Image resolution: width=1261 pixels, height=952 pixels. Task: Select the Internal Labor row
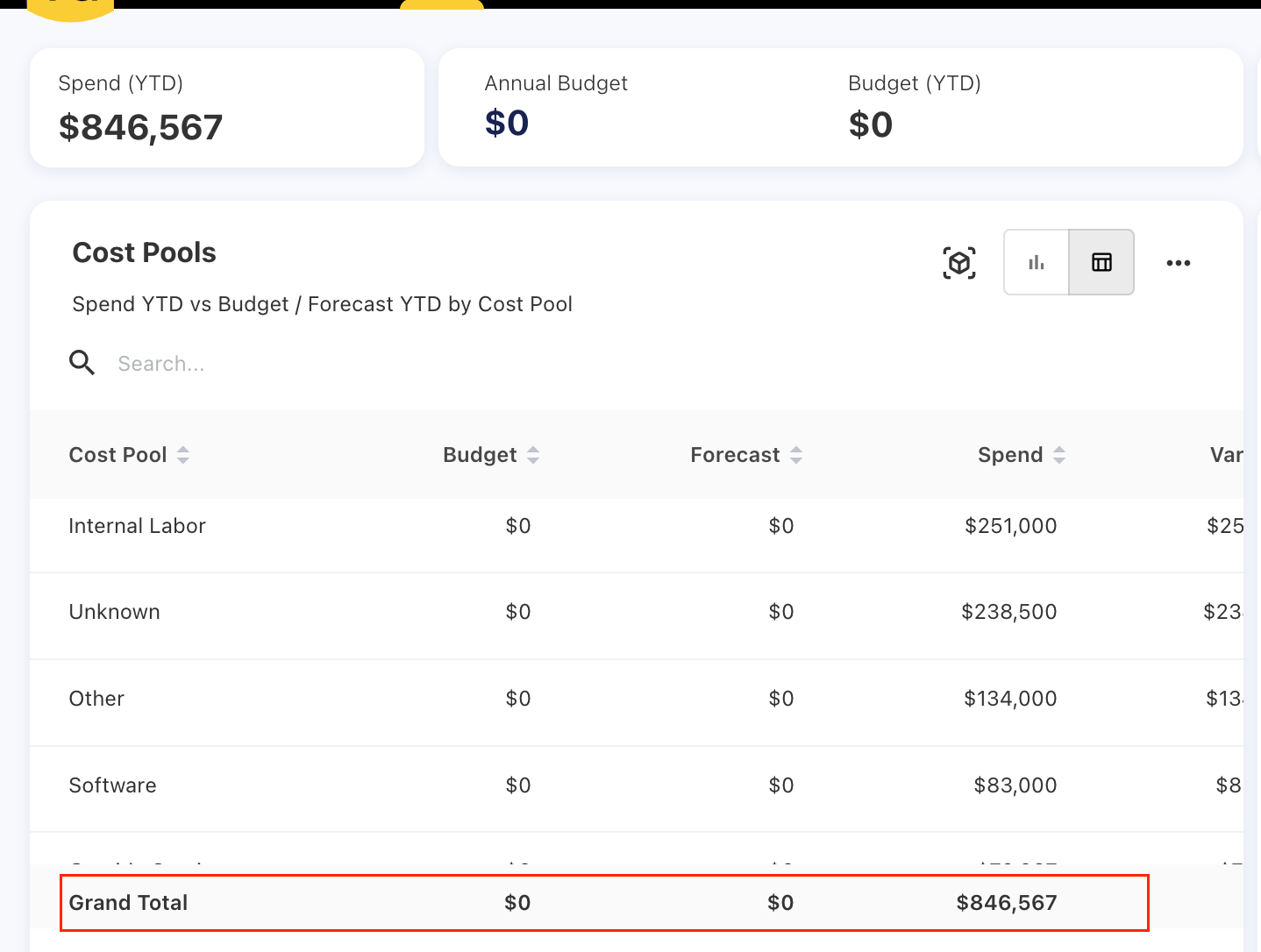[138, 526]
